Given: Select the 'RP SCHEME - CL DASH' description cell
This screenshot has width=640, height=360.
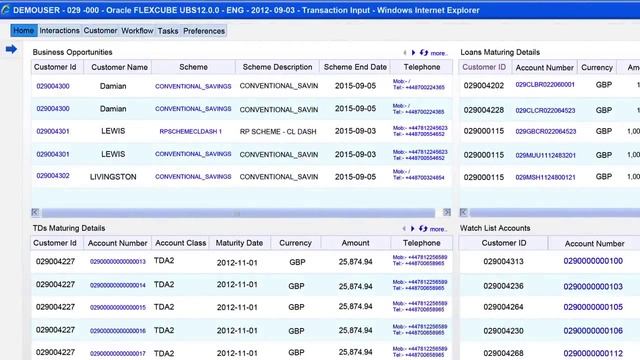Looking at the screenshot, I should 278,132.
